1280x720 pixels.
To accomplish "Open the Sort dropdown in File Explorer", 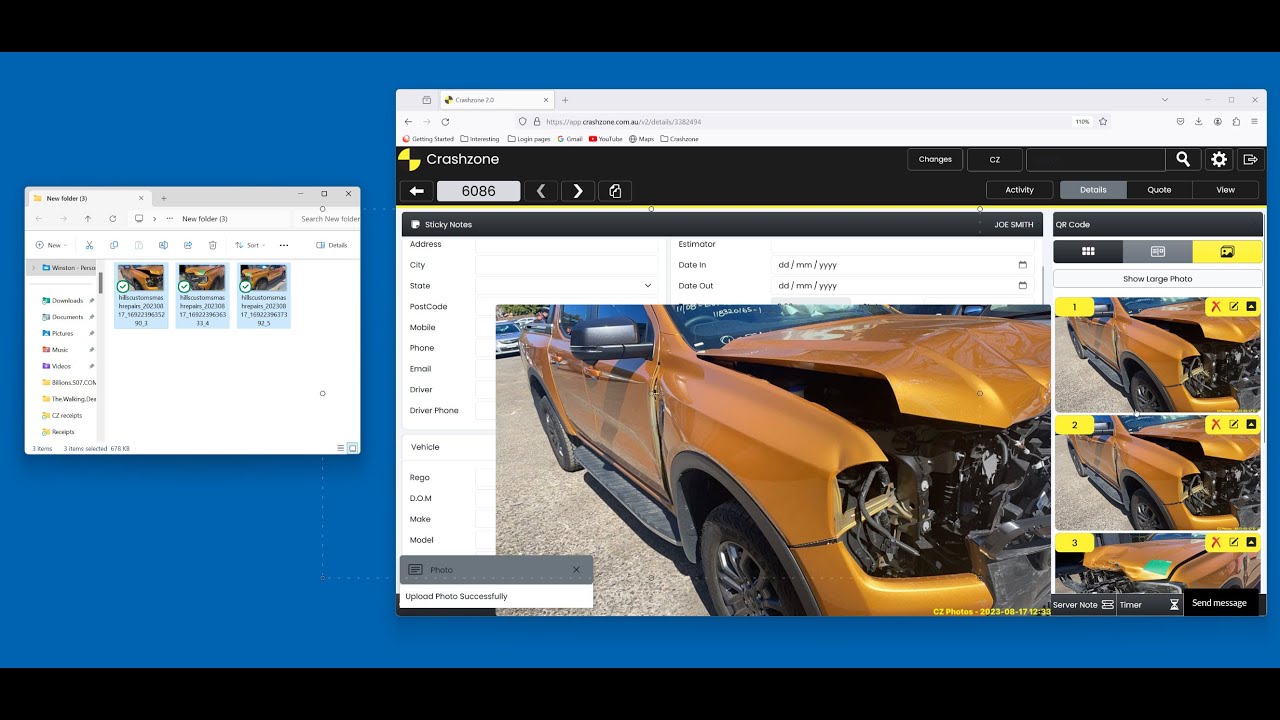I will point(250,245).
